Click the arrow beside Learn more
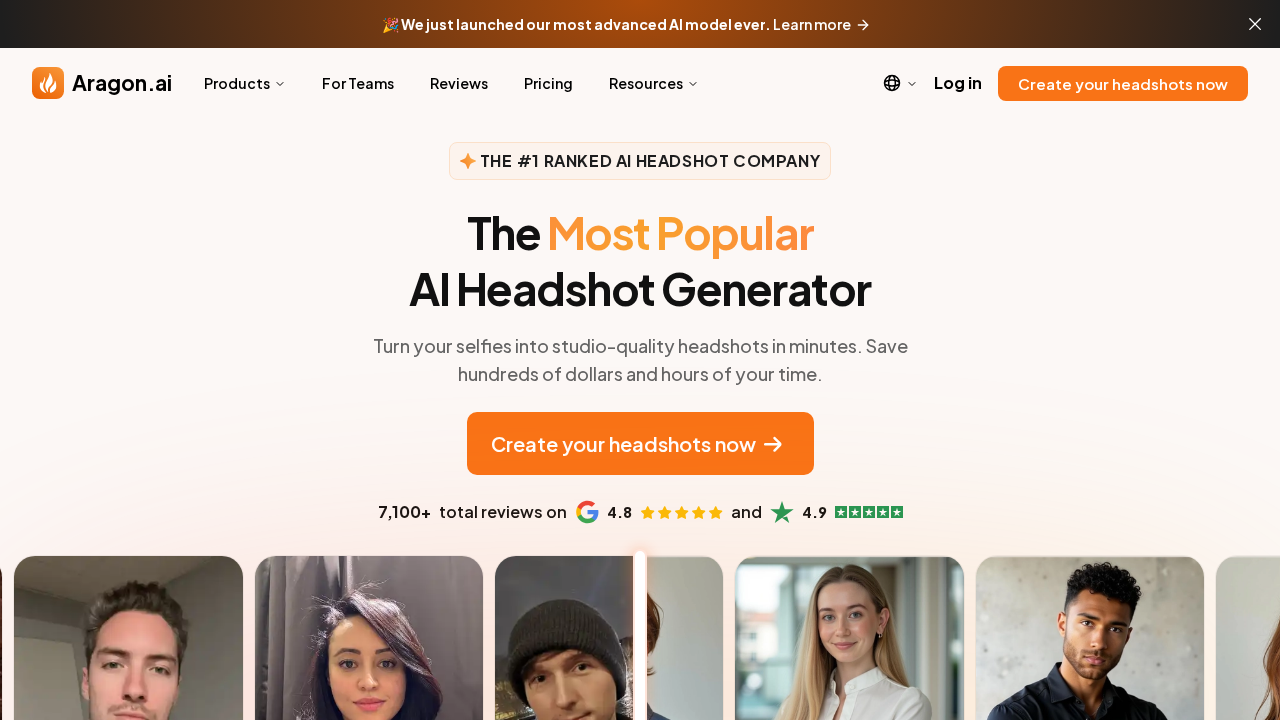Image resolution: width=1280 pixels, height=720 pixels. [863, 24]
